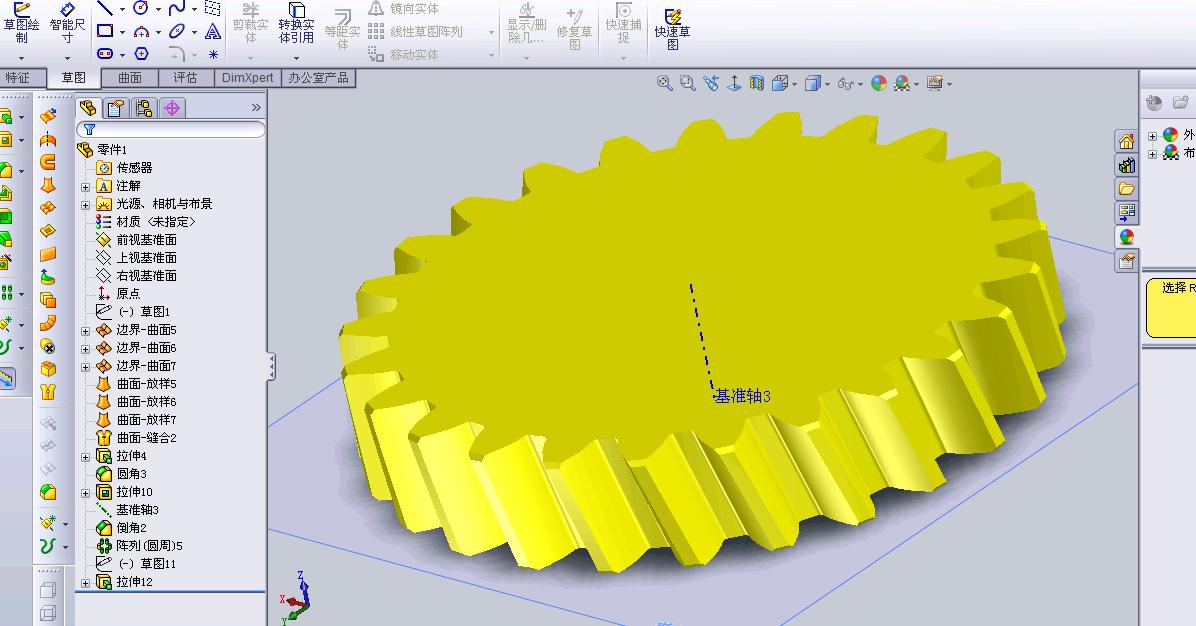The height and width of the screenshot is (626, 1196).
Task: Switch to the 草图 ribbon tab
Action: [74, 77]
